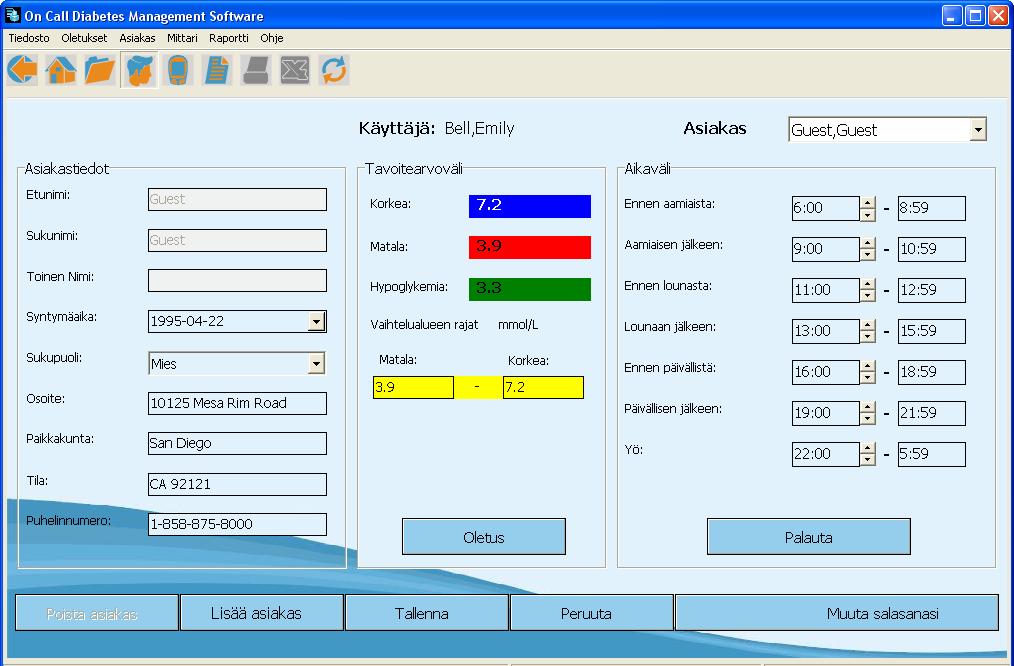Click the Päivällisen jälkeen 19:00 time field
The height and width of the screenshot is (666, 1014).
pos(826,413)
